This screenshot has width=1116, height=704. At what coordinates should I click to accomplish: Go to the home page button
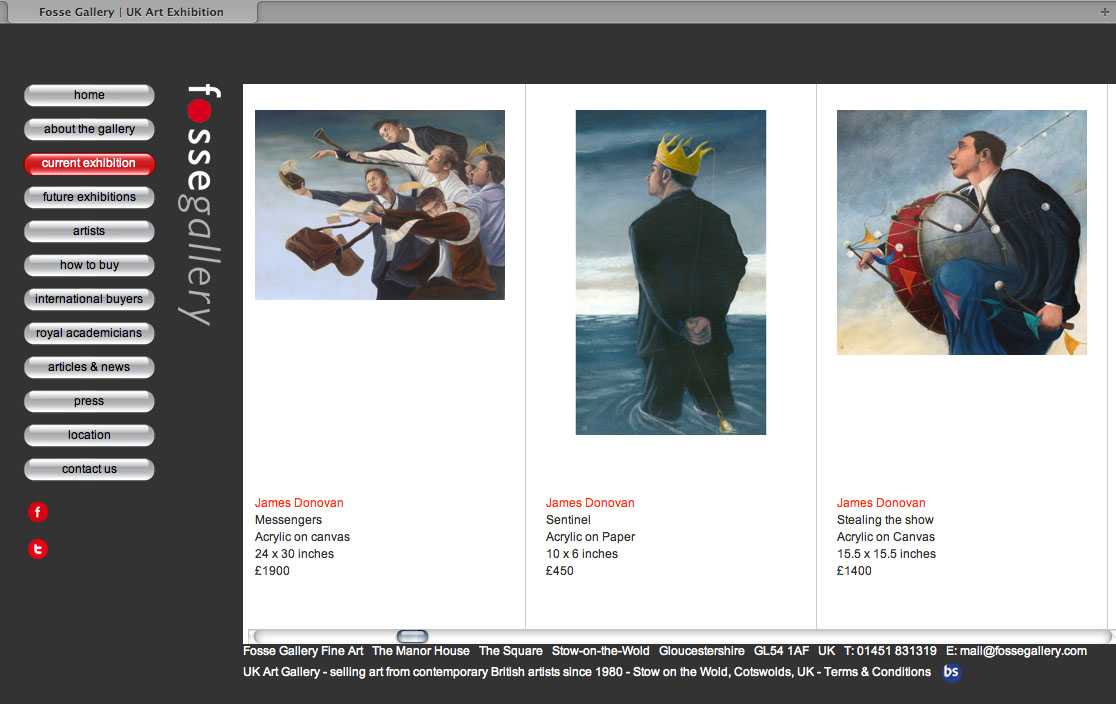(89, 95)
